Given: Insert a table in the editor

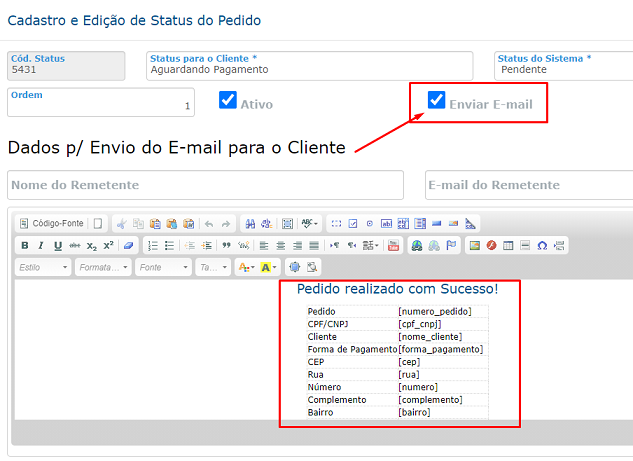Looking at the screenshot, I should (508, 245).
